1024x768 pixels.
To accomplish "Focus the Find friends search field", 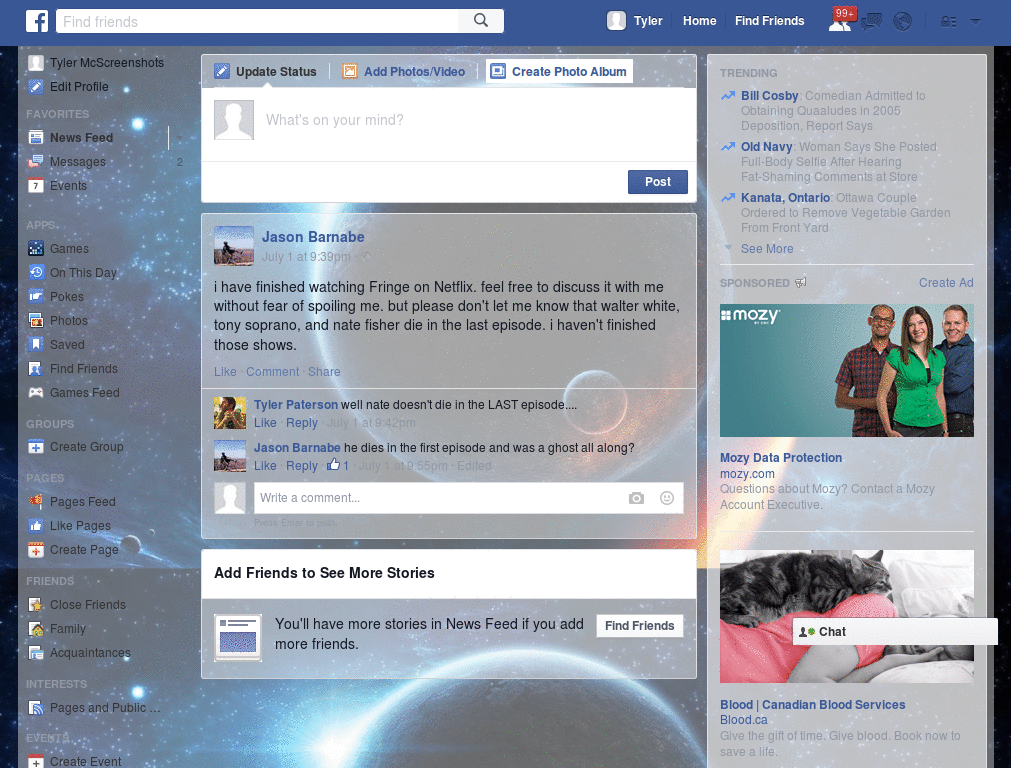I will (257, 21).
